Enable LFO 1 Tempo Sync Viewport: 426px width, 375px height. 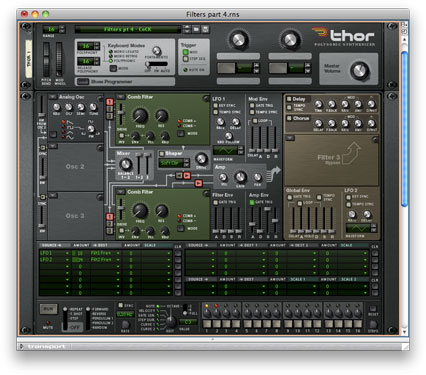point(216,112)
